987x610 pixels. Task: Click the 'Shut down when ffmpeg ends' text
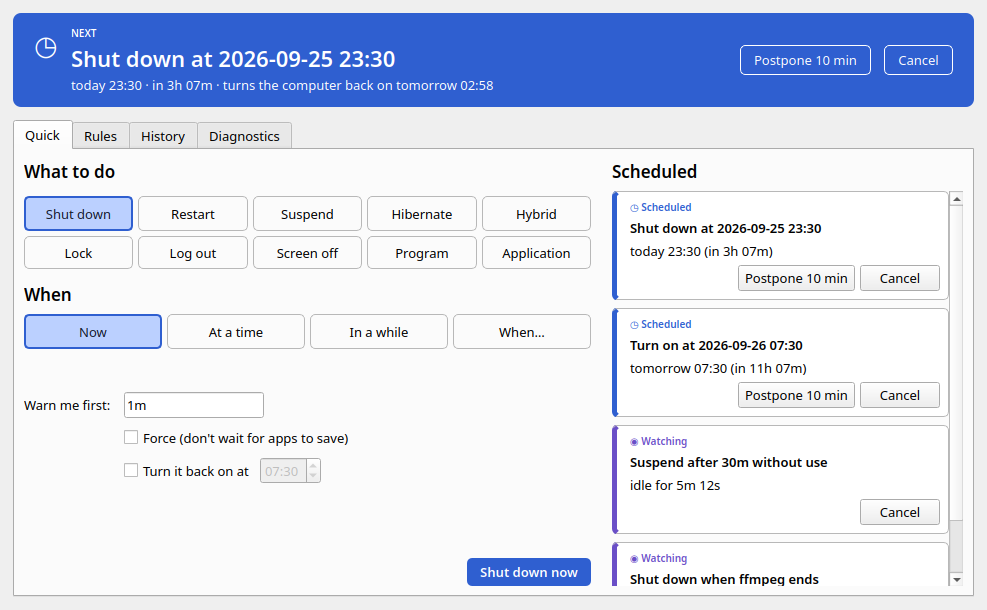(x=725, y=579)
